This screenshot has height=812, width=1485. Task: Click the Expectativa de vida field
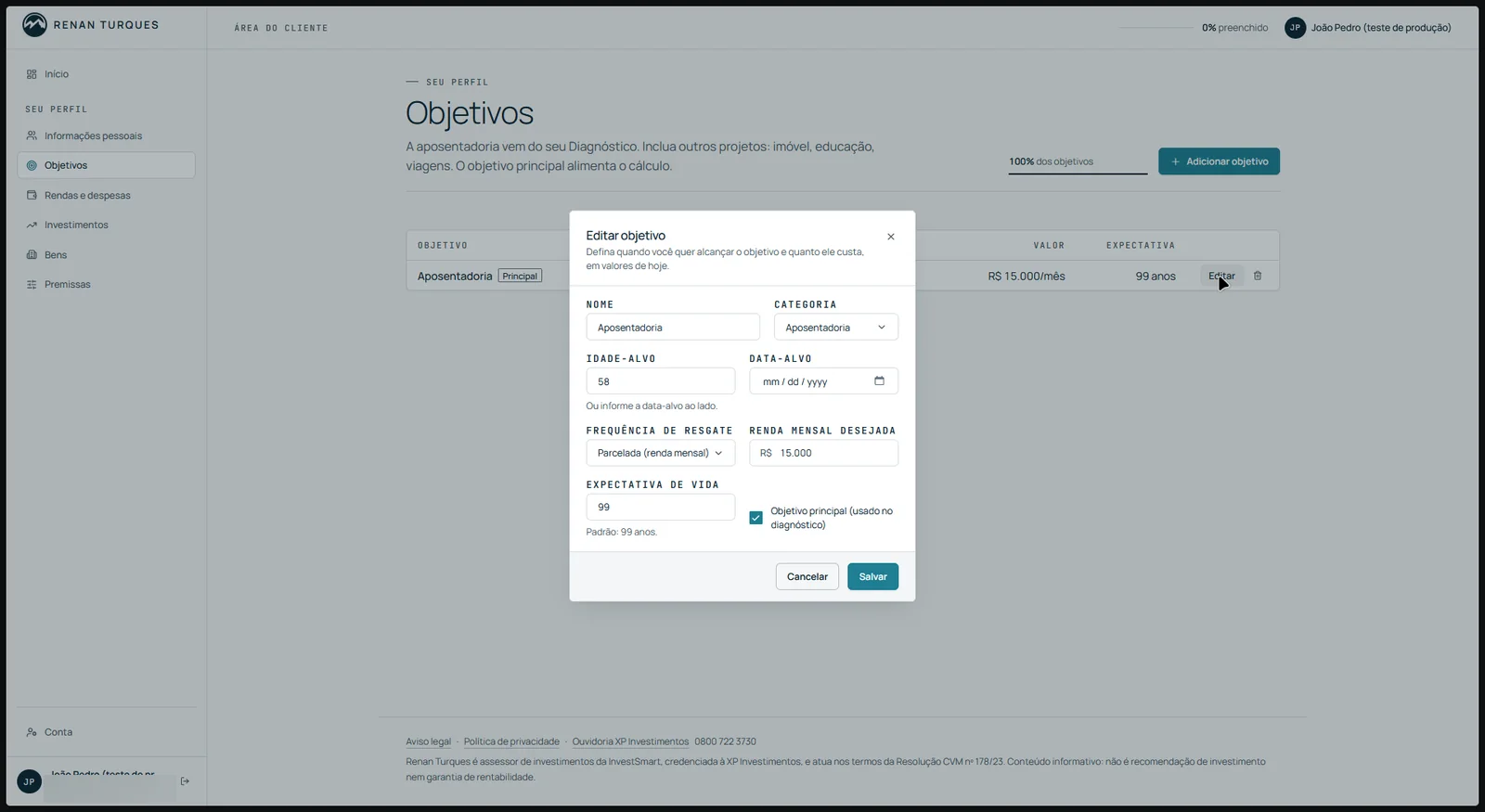(661, 507)
